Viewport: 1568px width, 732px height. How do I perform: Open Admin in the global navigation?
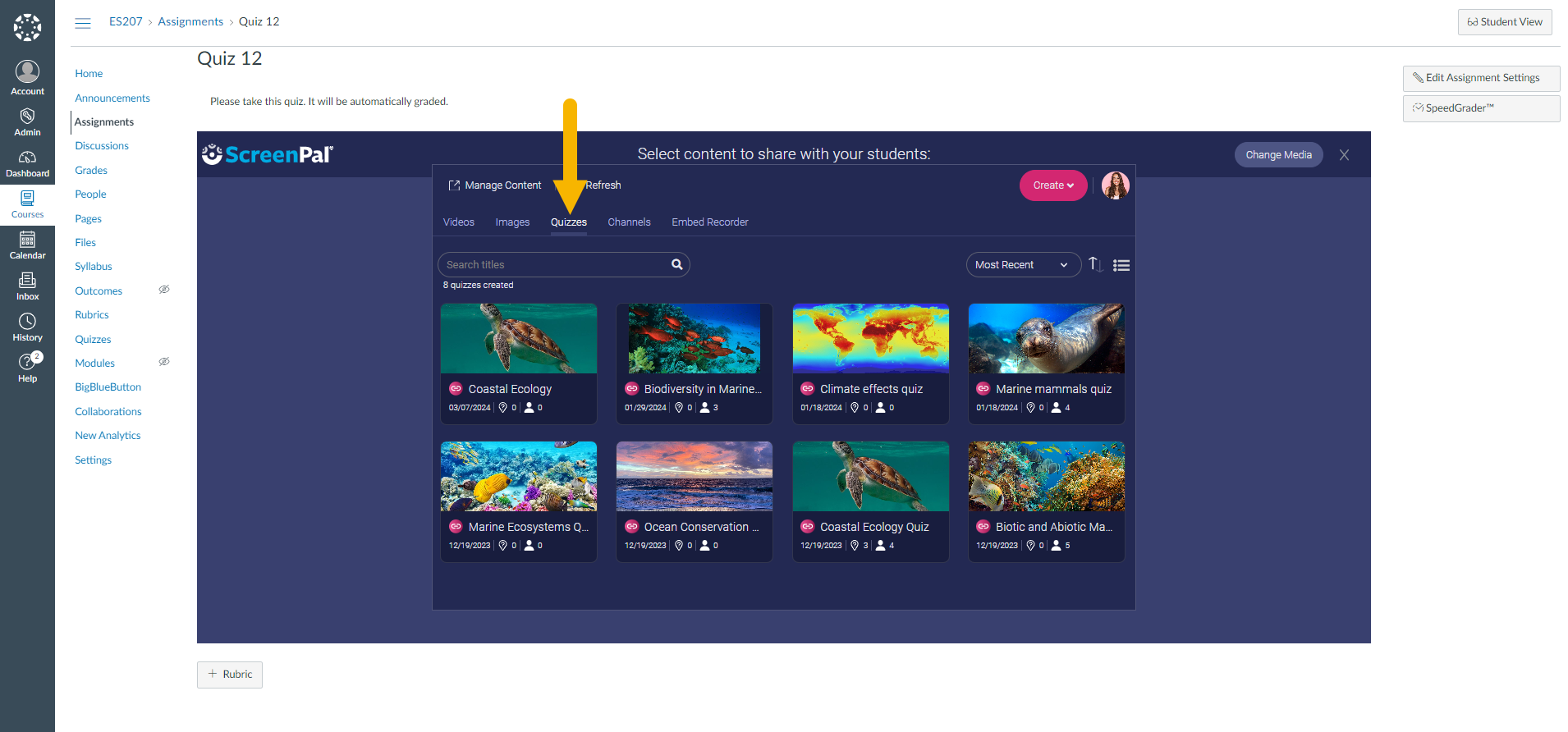point(27,122)
